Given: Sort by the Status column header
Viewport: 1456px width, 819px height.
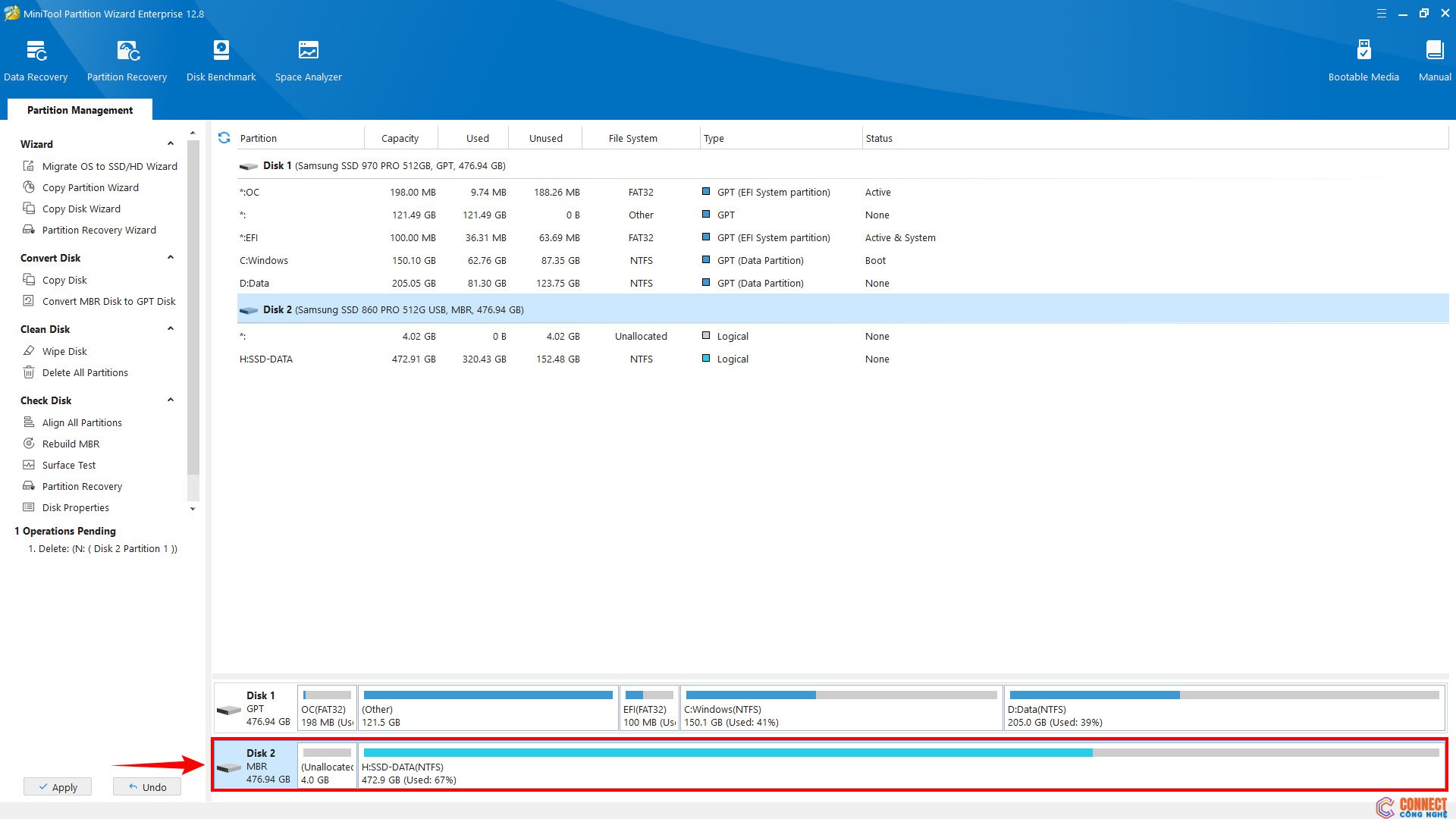Looking at the screenshot, I should pyautogui.click(x=1155, y=138).
